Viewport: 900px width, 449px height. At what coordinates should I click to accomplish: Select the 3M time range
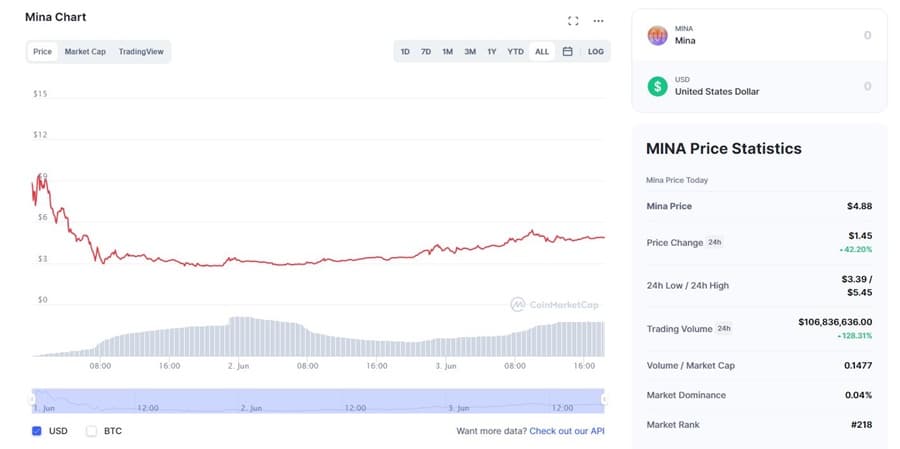coord(470,51)
